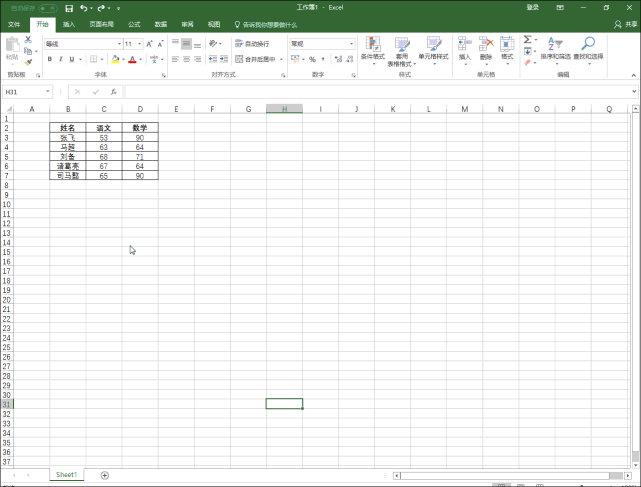
Task: Click the Save icon in quick access toolbar
Action: point(69,8)
